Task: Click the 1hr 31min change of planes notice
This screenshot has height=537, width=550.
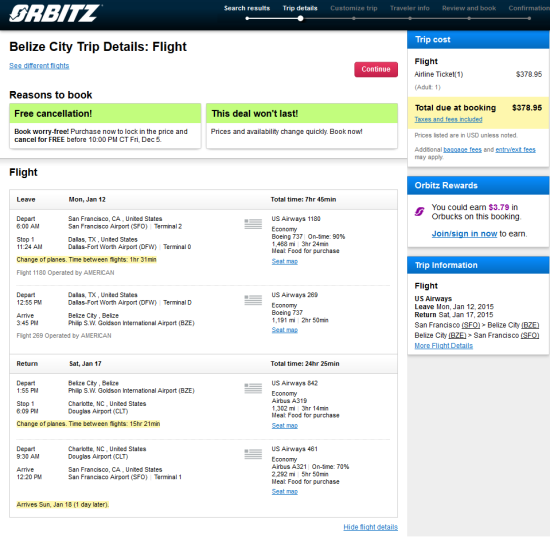Action: coord(86,260)
